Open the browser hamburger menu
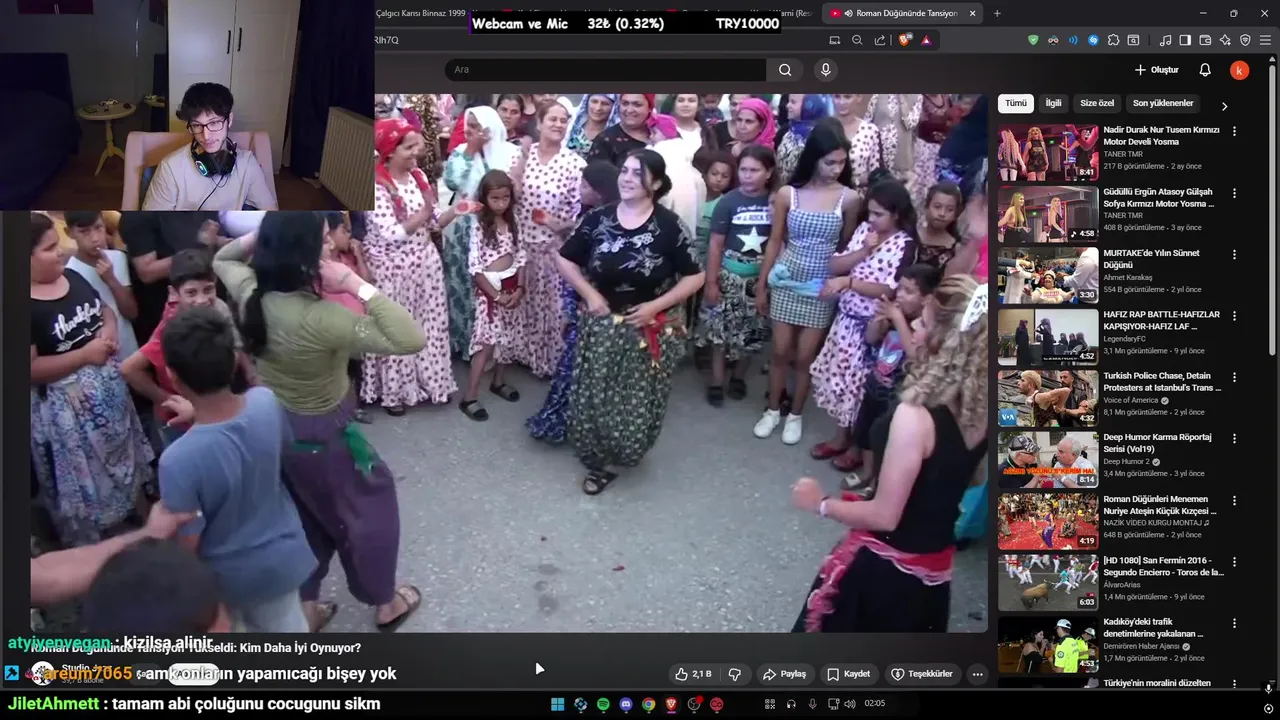1280x720 pixels. tap(1266, 40)
